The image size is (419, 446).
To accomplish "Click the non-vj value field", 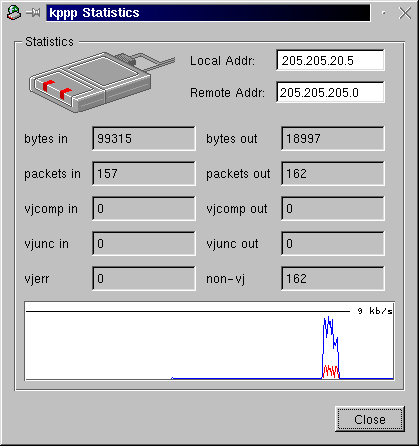I will (333, 279).
